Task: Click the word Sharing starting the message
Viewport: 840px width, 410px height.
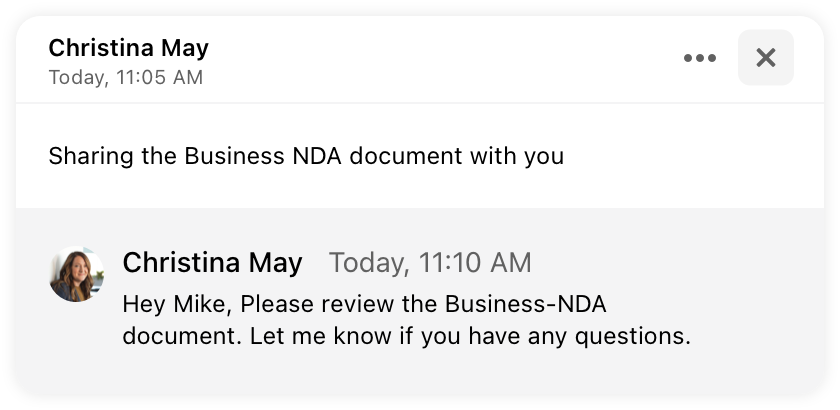Action: (91, 156)
